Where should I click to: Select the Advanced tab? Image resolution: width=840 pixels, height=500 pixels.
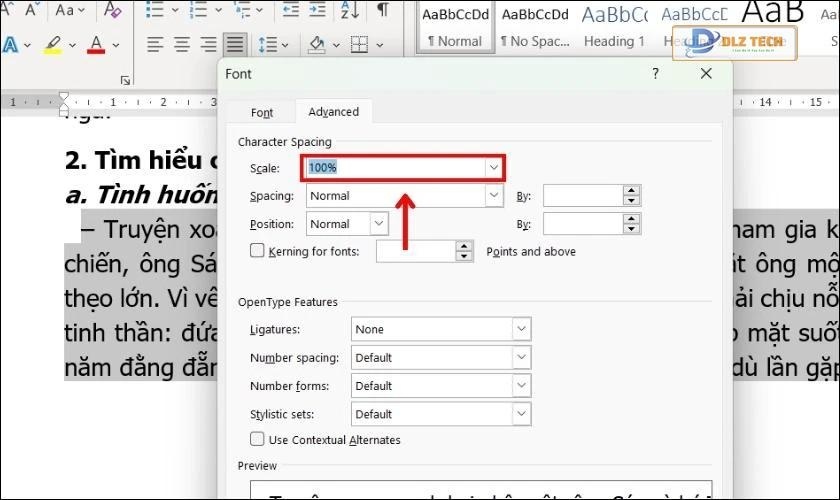click(333, 112)
